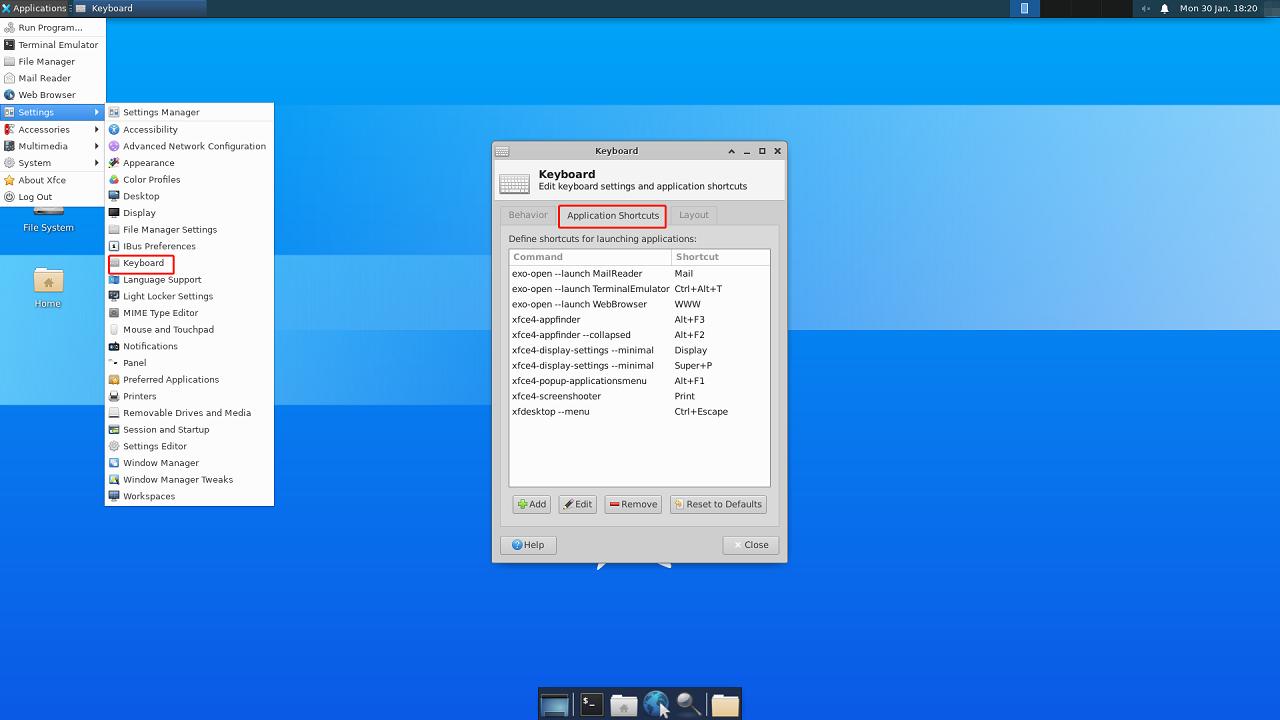
Task: Open the Keyboard window menu icon in titlebar
Action: (502, 151)
